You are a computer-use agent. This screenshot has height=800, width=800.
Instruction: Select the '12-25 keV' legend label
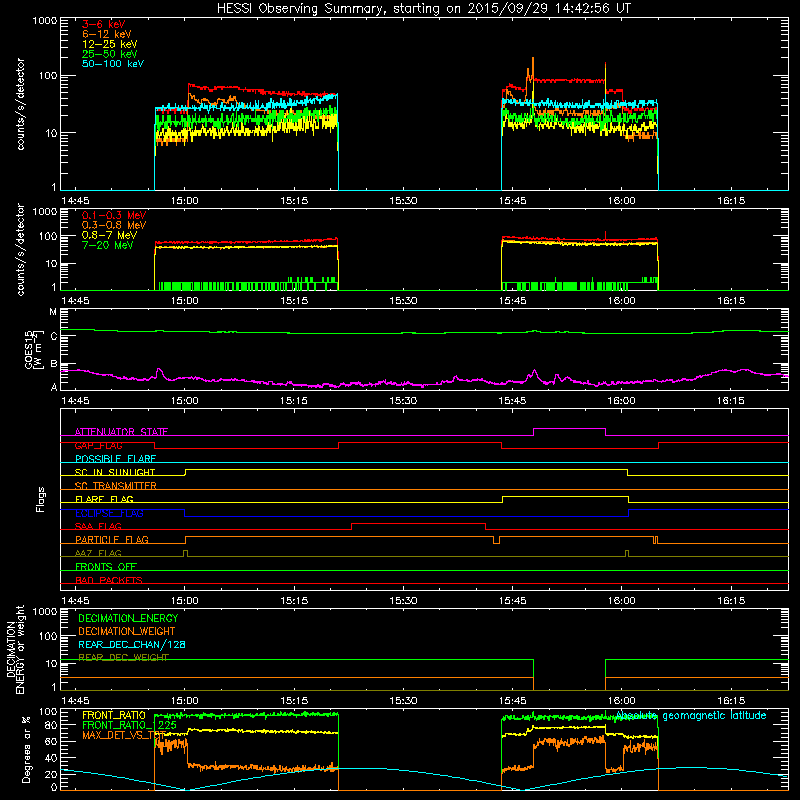click(110, 44)
